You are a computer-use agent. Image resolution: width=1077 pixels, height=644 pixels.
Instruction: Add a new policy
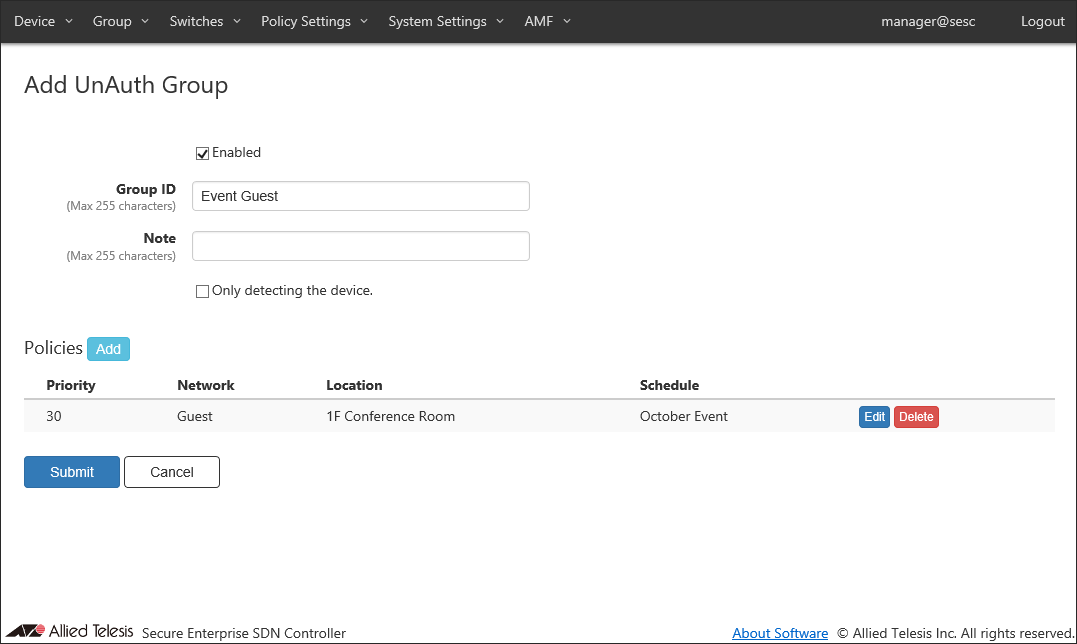click(108, 349)
